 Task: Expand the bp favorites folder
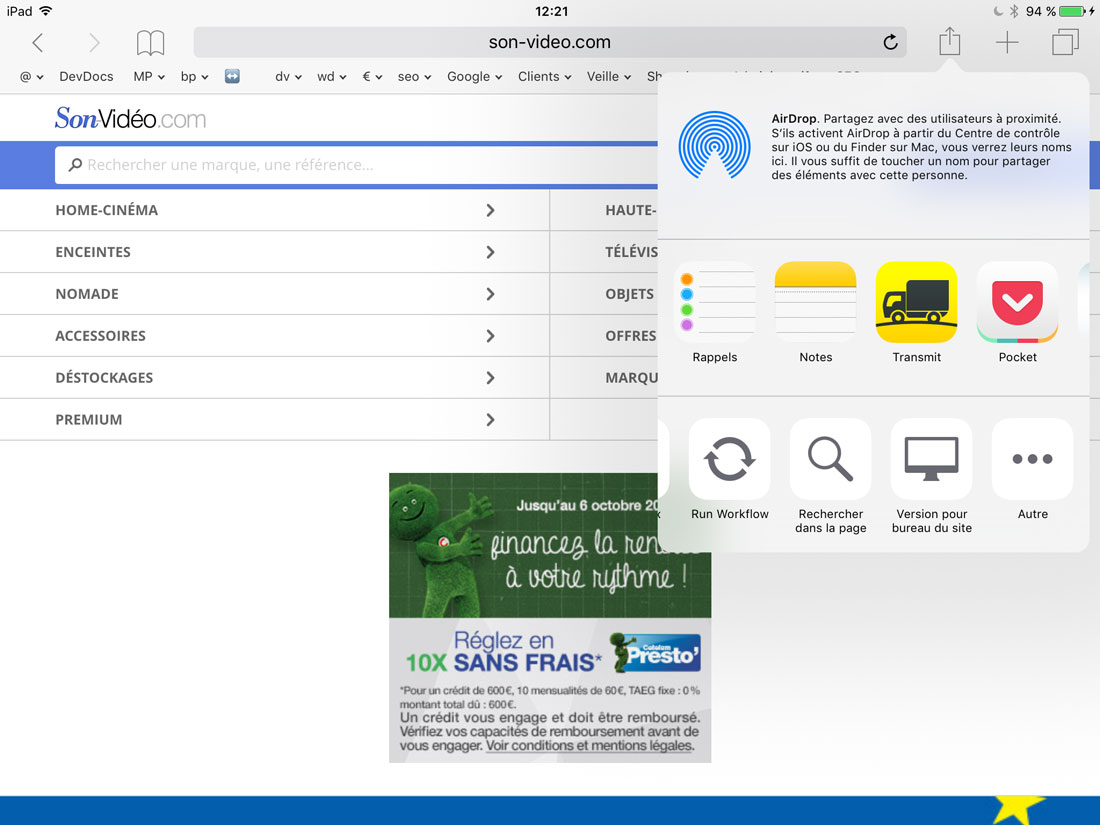(x=194, y=76)
